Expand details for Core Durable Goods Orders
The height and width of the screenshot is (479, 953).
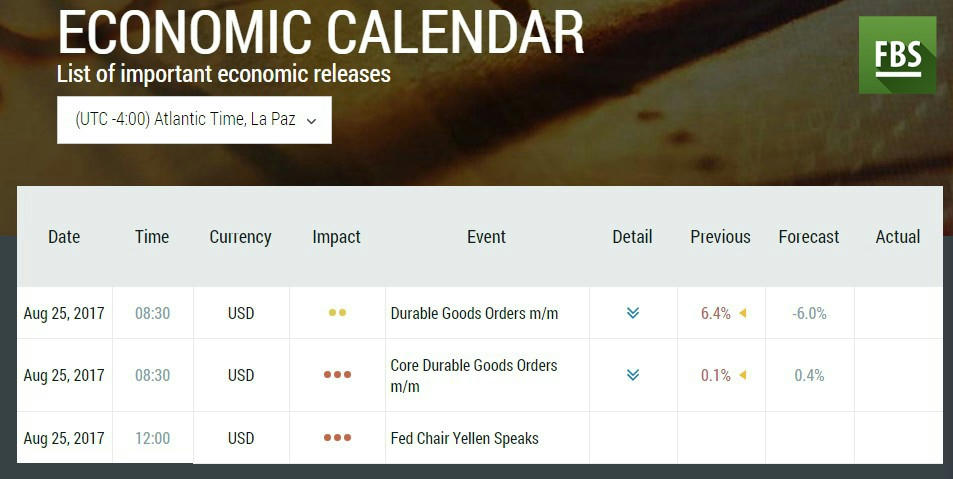[633, 375]
